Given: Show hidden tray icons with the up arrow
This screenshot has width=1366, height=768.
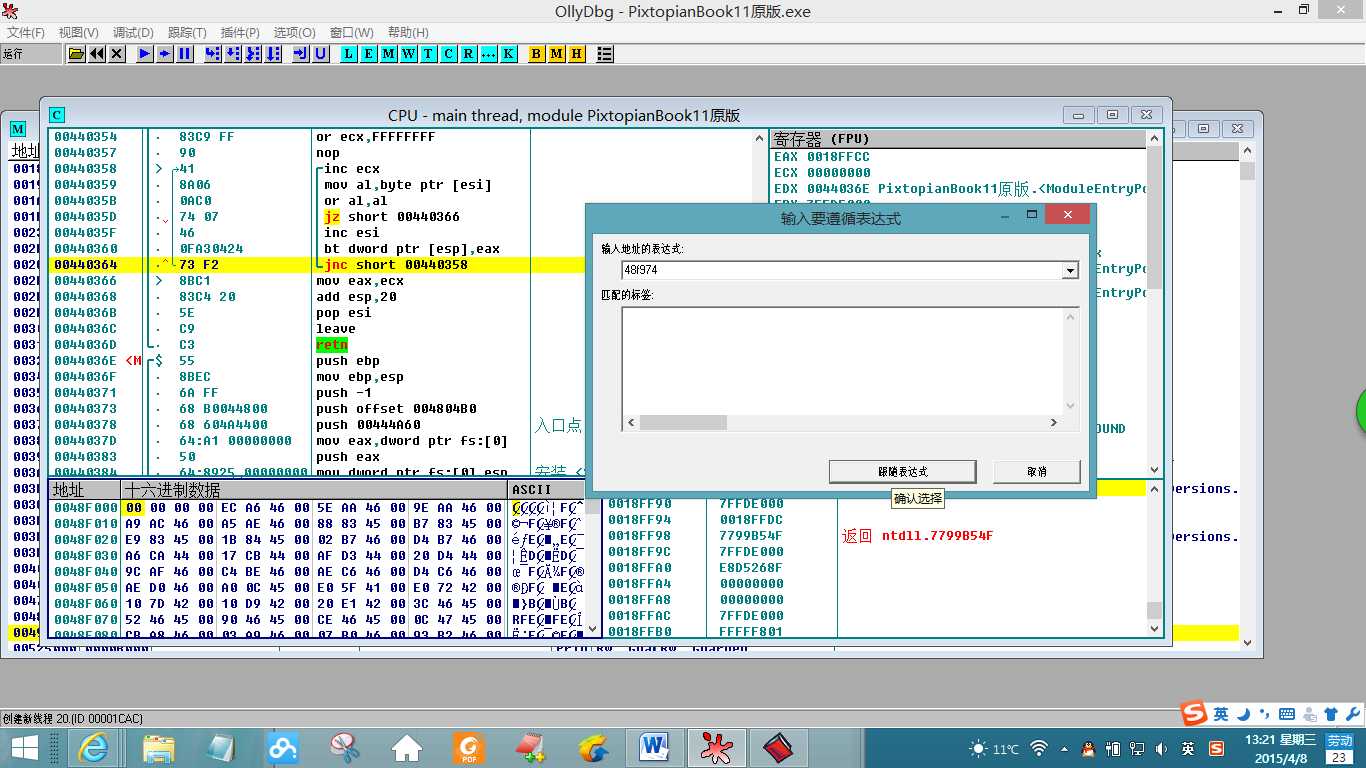Looking at the screenshot, I should pos(1062,748).
